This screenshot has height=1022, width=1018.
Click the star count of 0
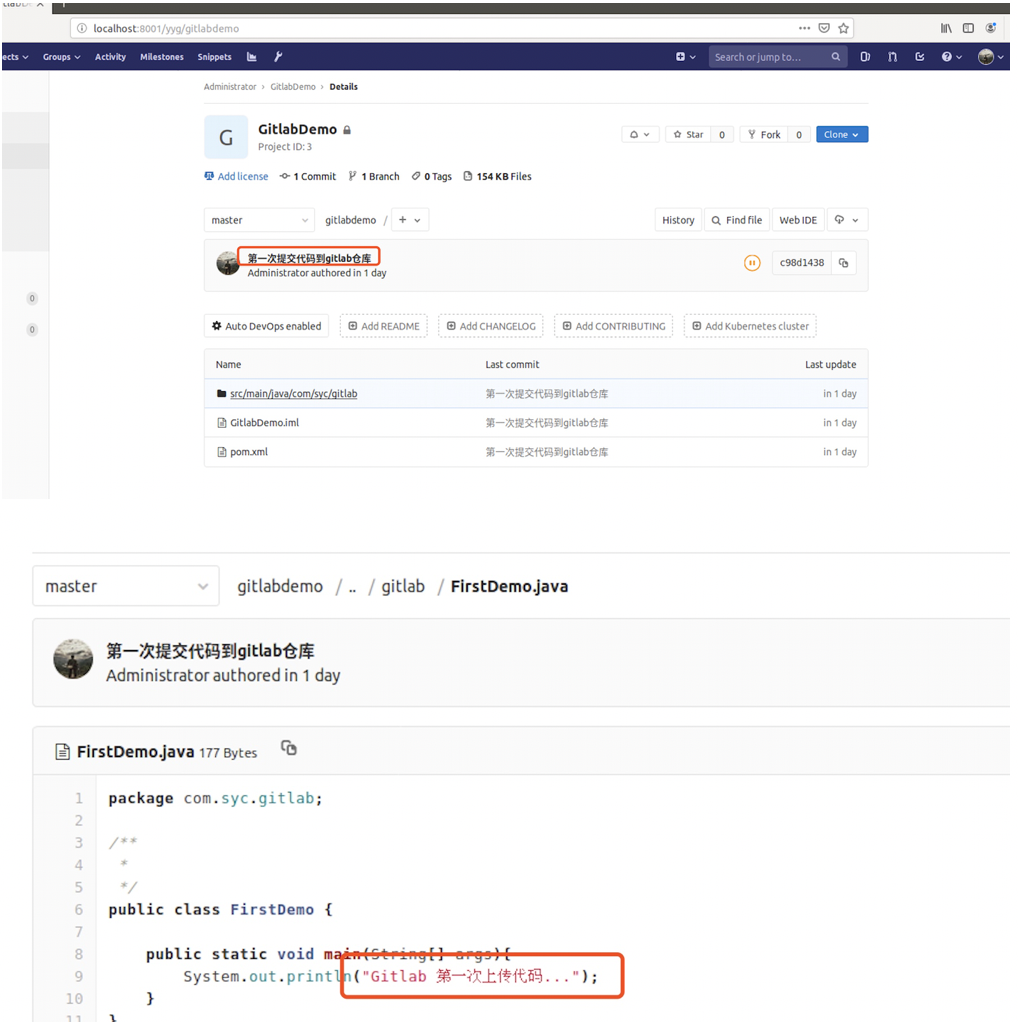(721, 134)
